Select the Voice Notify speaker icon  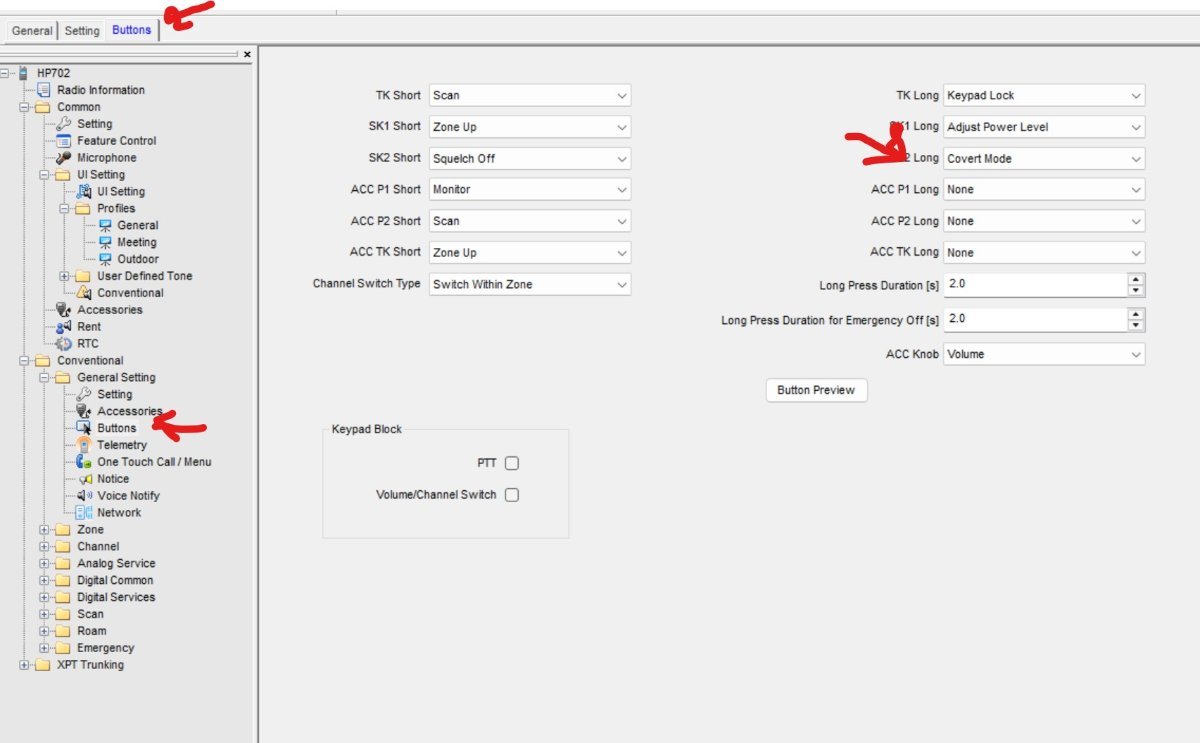point(84,496)
